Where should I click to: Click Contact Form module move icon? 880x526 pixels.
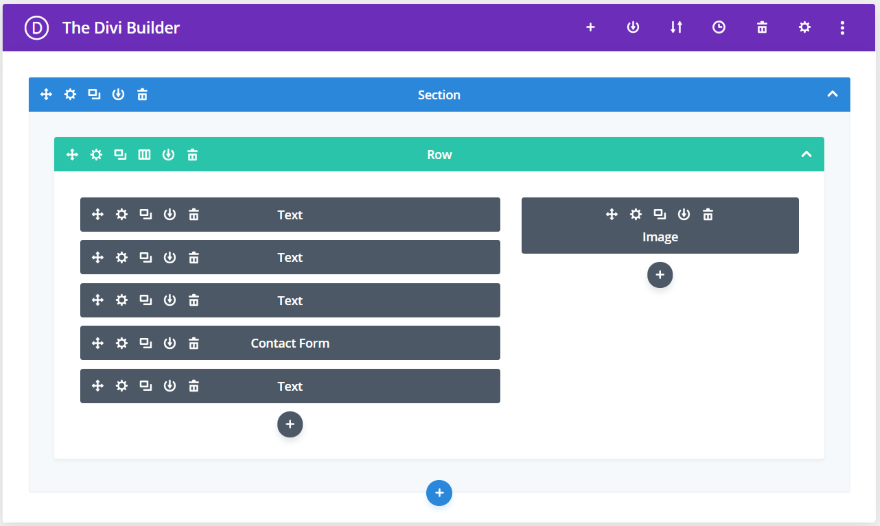point(98,343)
